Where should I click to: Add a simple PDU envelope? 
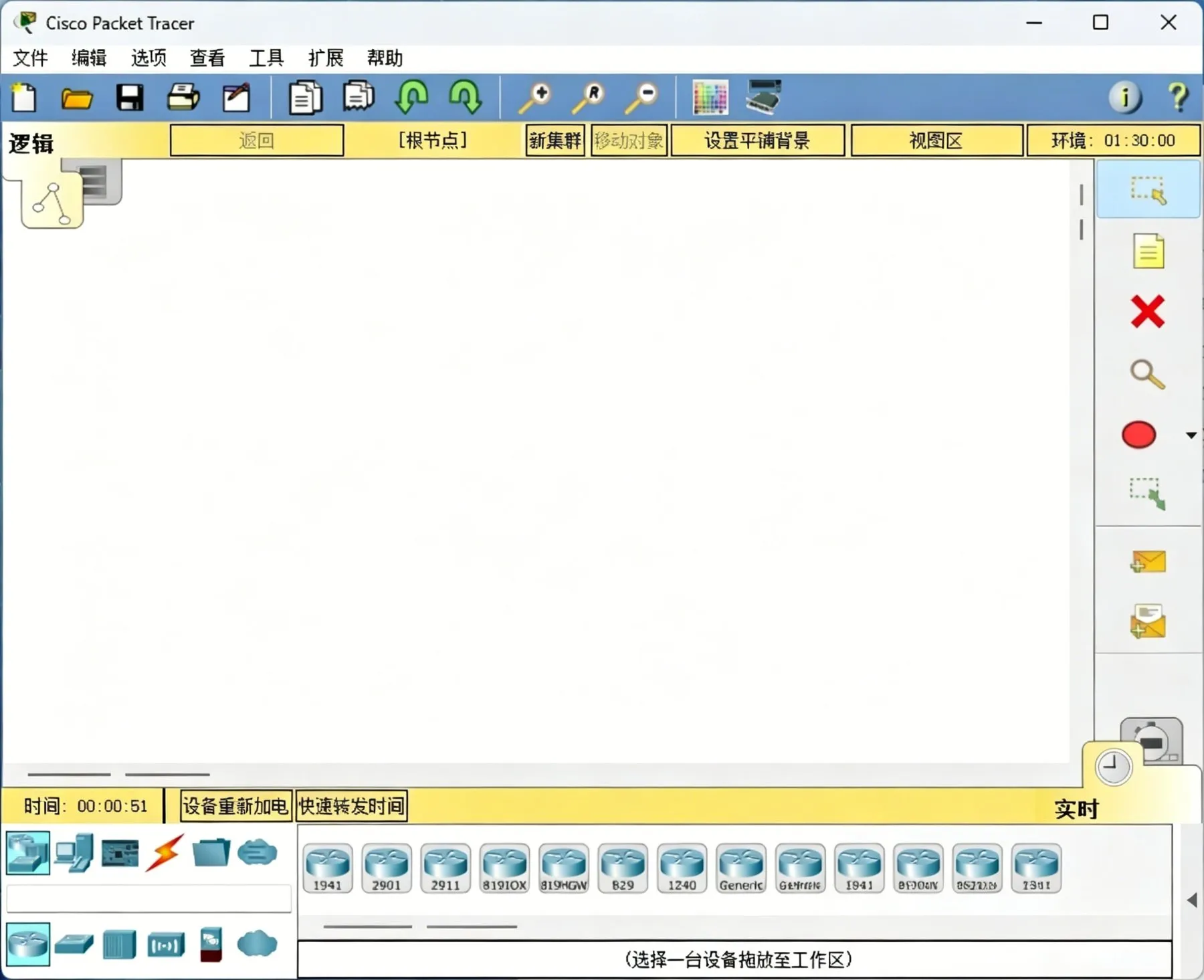click(x=1148, y=562)
